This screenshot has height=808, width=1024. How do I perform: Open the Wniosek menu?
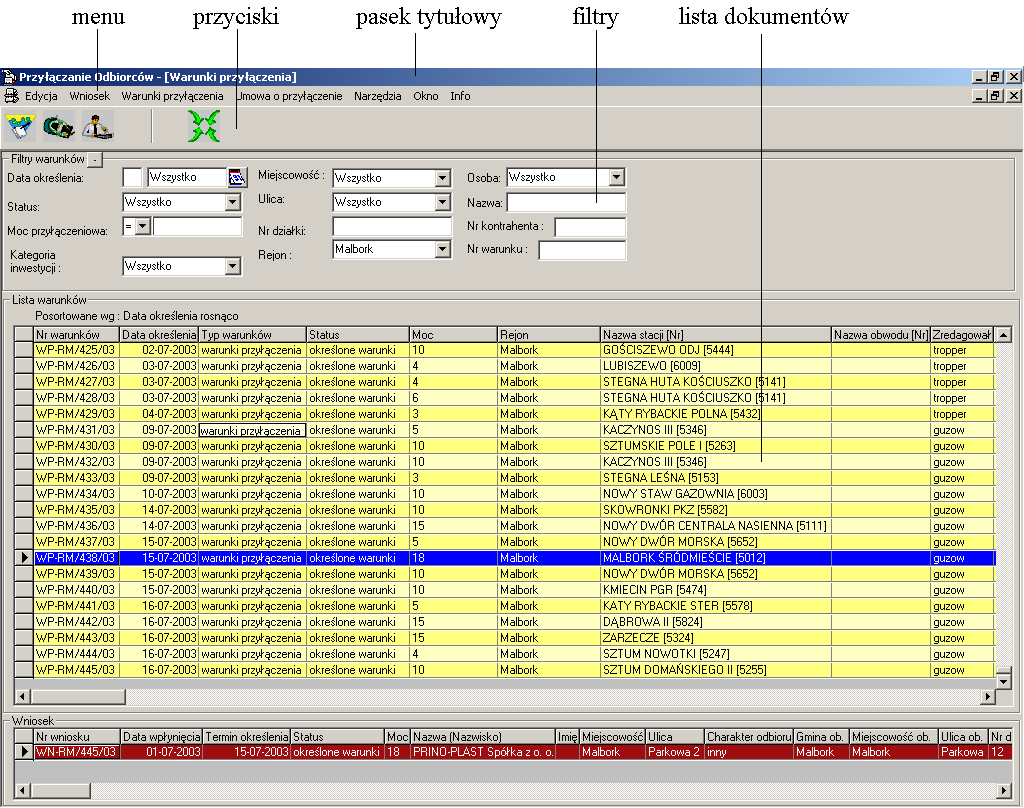tap(89, 96)
